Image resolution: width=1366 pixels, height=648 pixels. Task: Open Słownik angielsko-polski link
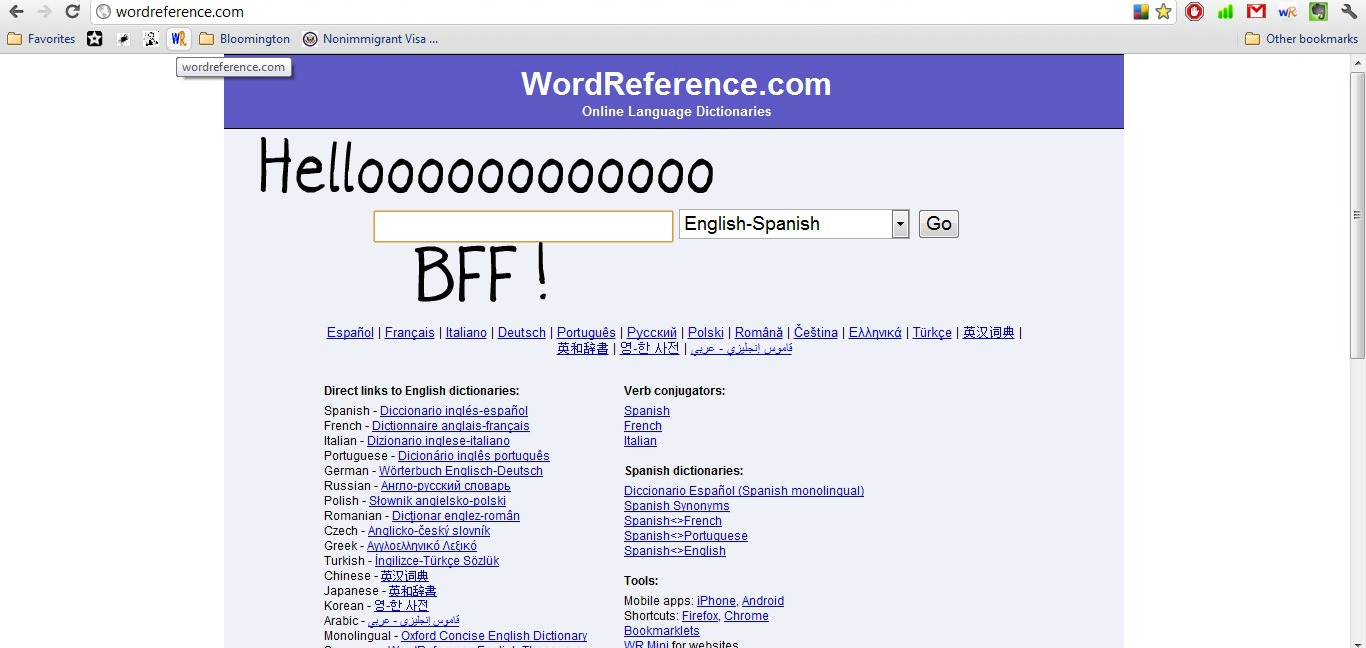(x=437, y=501)
